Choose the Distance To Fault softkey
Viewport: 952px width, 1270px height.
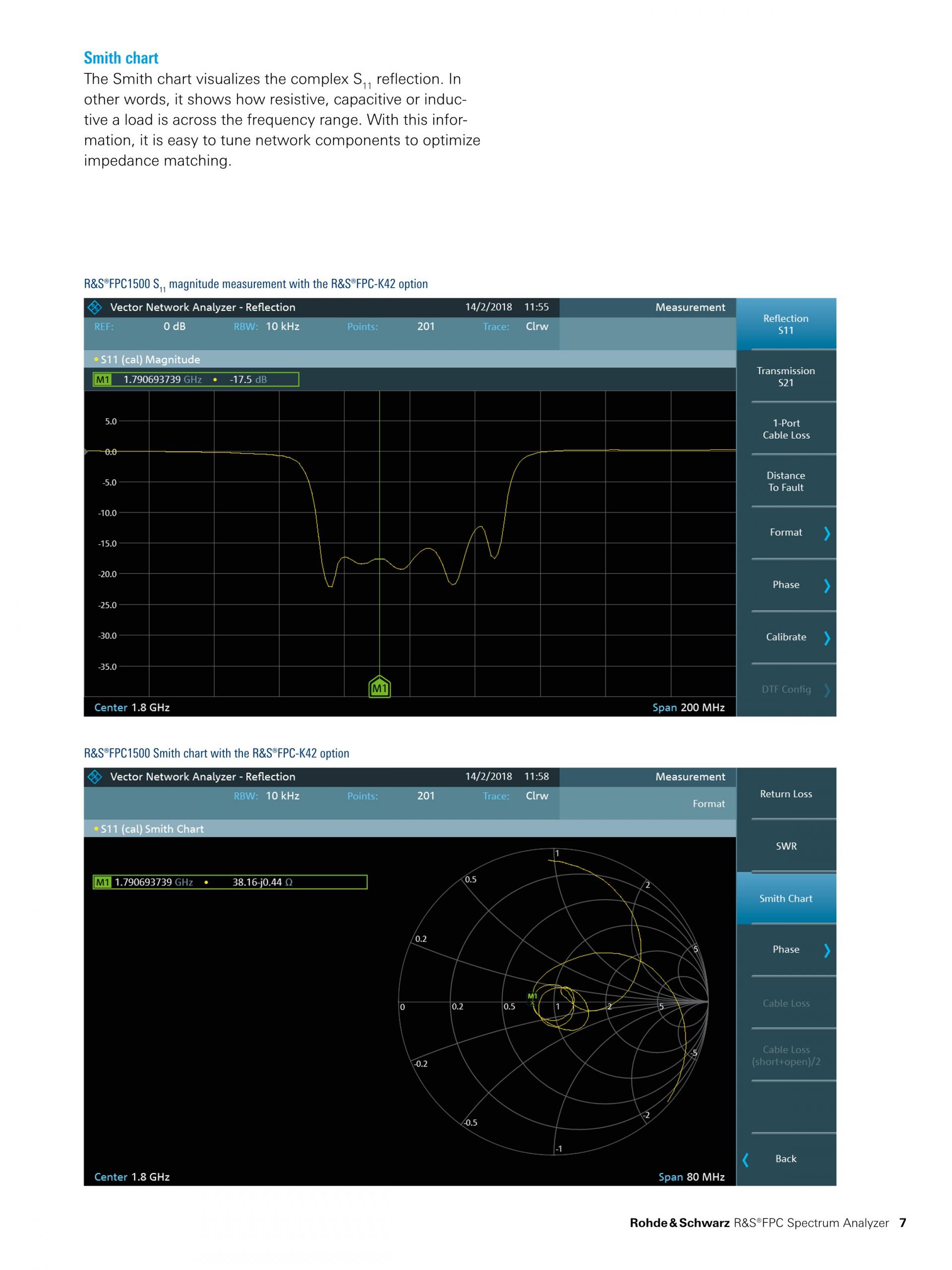click(785, 481)
